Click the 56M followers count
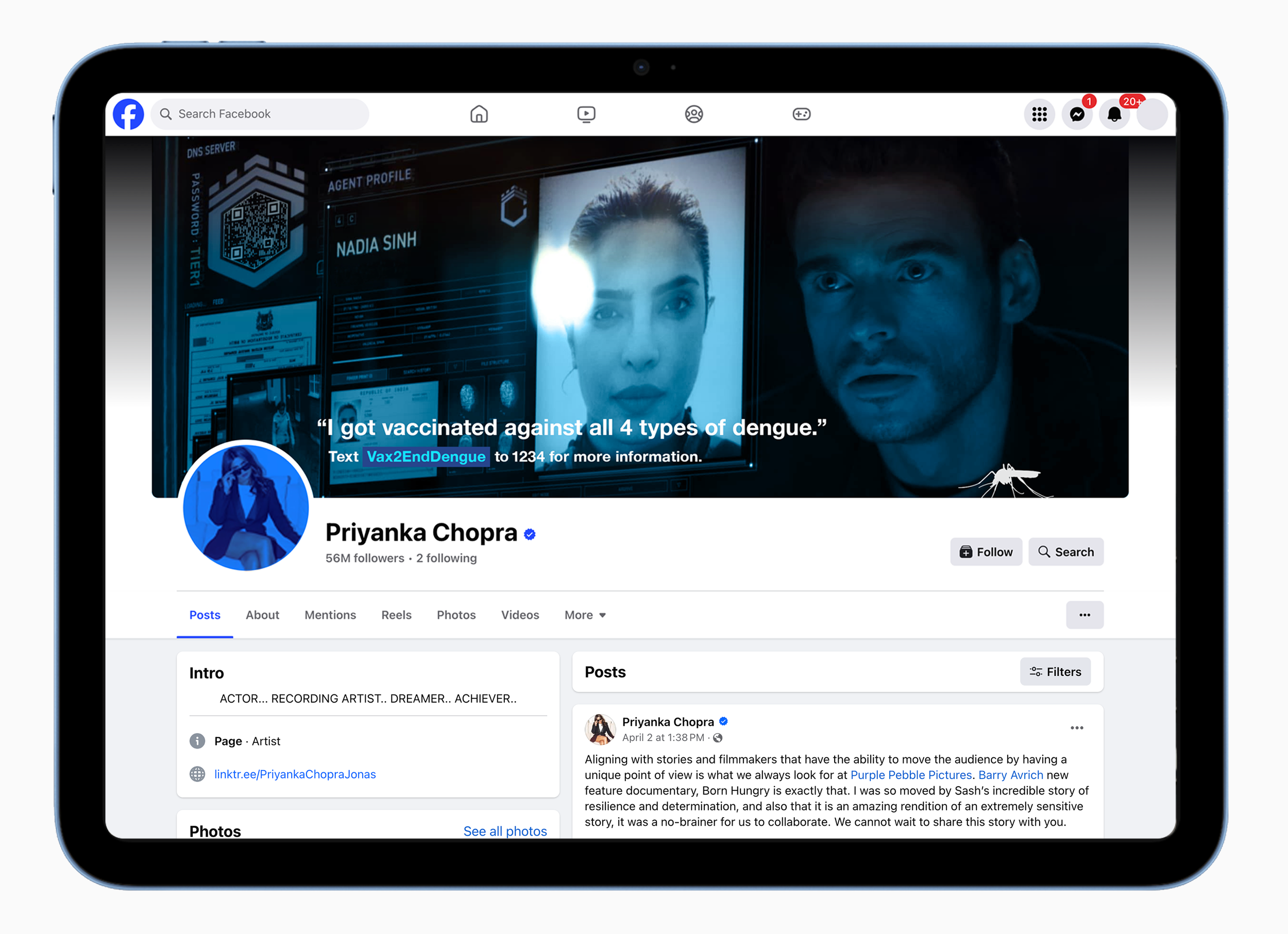 pos(365,558)
